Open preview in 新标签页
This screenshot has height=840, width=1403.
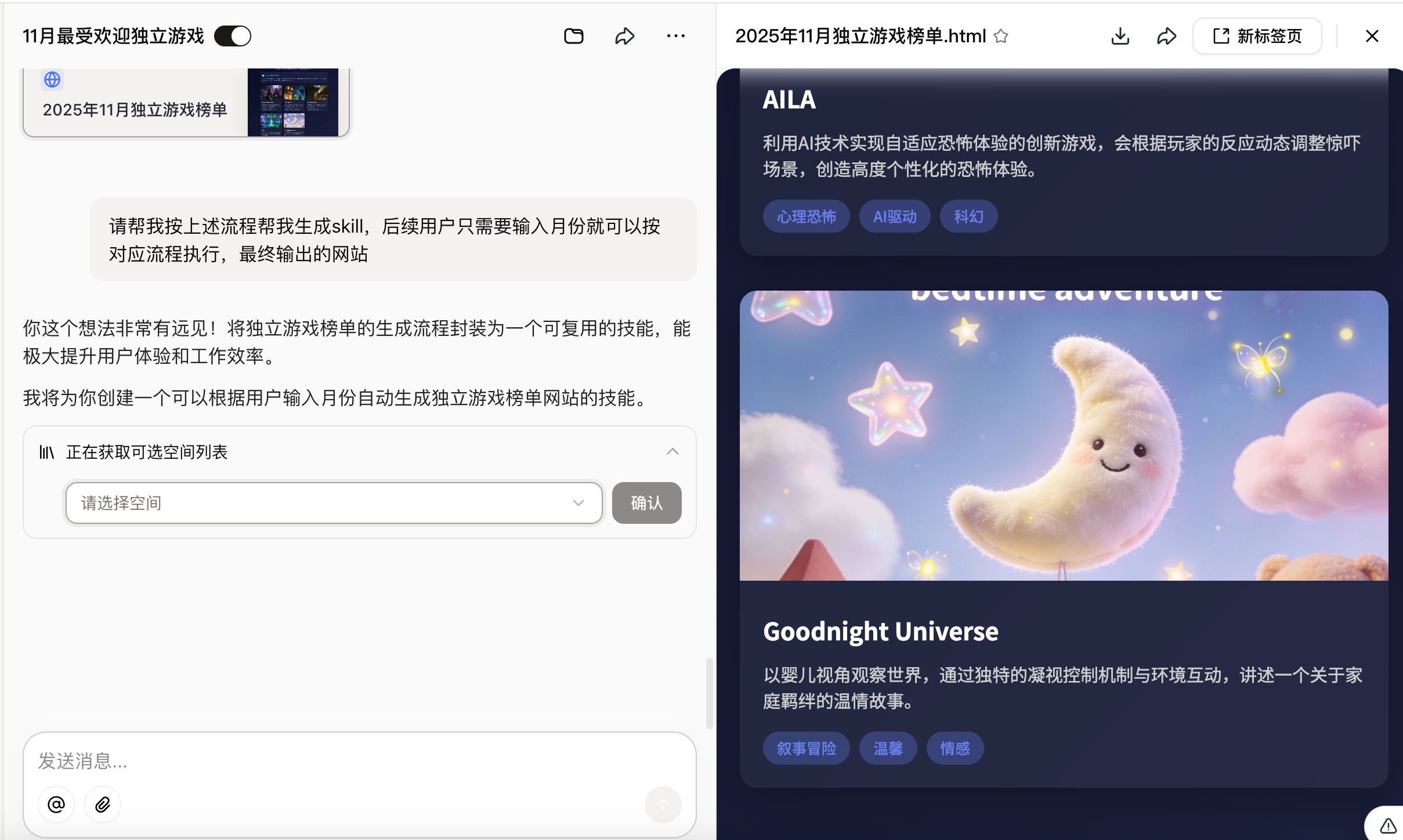(1257, 36)
